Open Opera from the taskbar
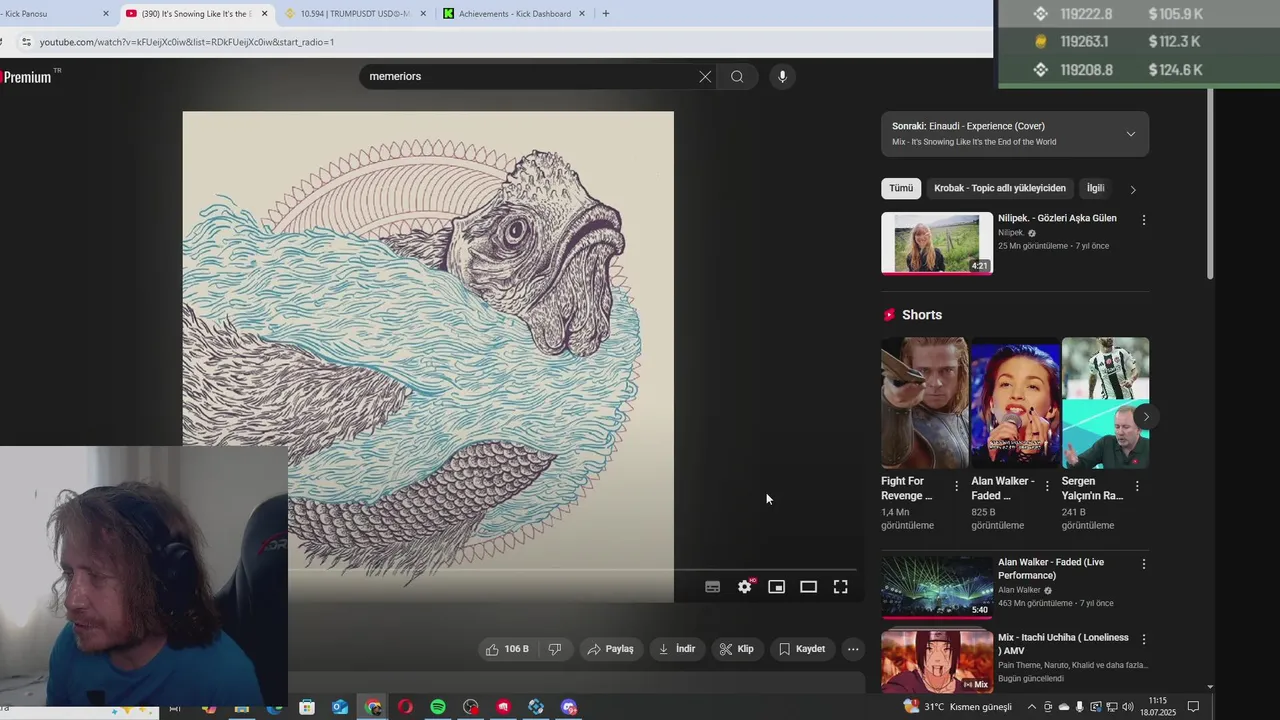 [405, 707]
